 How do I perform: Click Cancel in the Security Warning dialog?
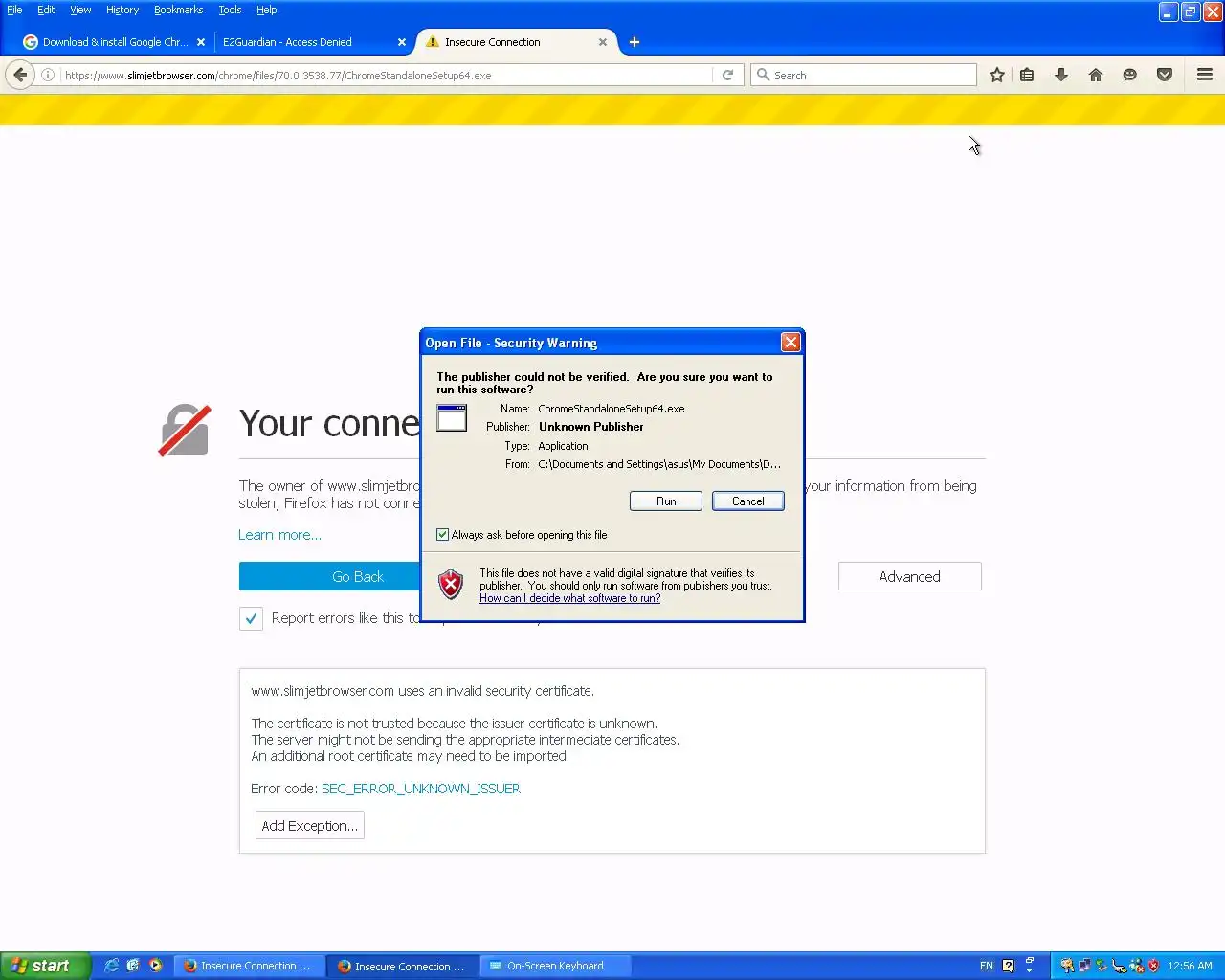pyautogui.click(x=748, y=501)
